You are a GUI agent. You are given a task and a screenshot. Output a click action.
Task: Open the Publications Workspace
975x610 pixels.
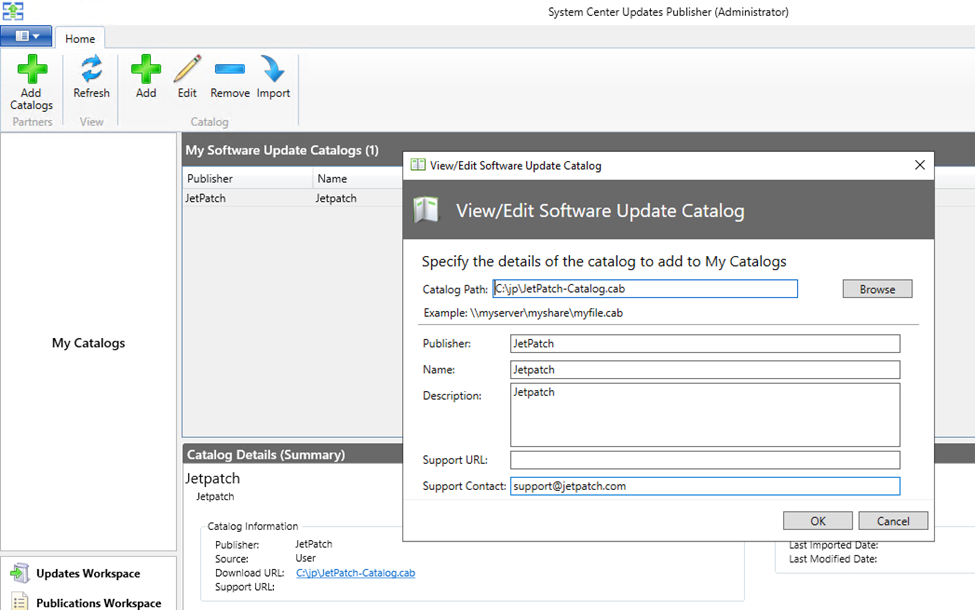(x=98, y=603)
